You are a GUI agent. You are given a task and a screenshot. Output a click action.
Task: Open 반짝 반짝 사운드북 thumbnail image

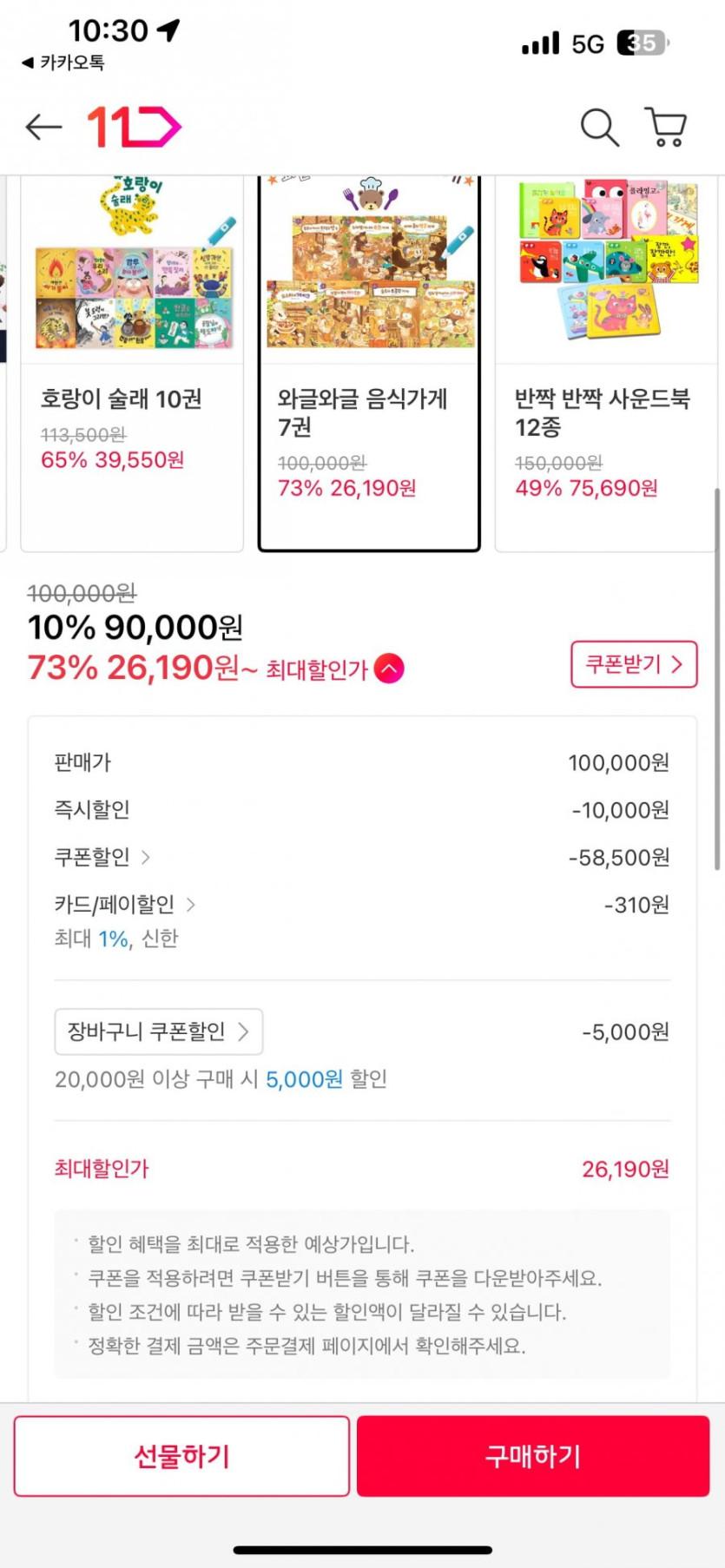click(605, 260)
